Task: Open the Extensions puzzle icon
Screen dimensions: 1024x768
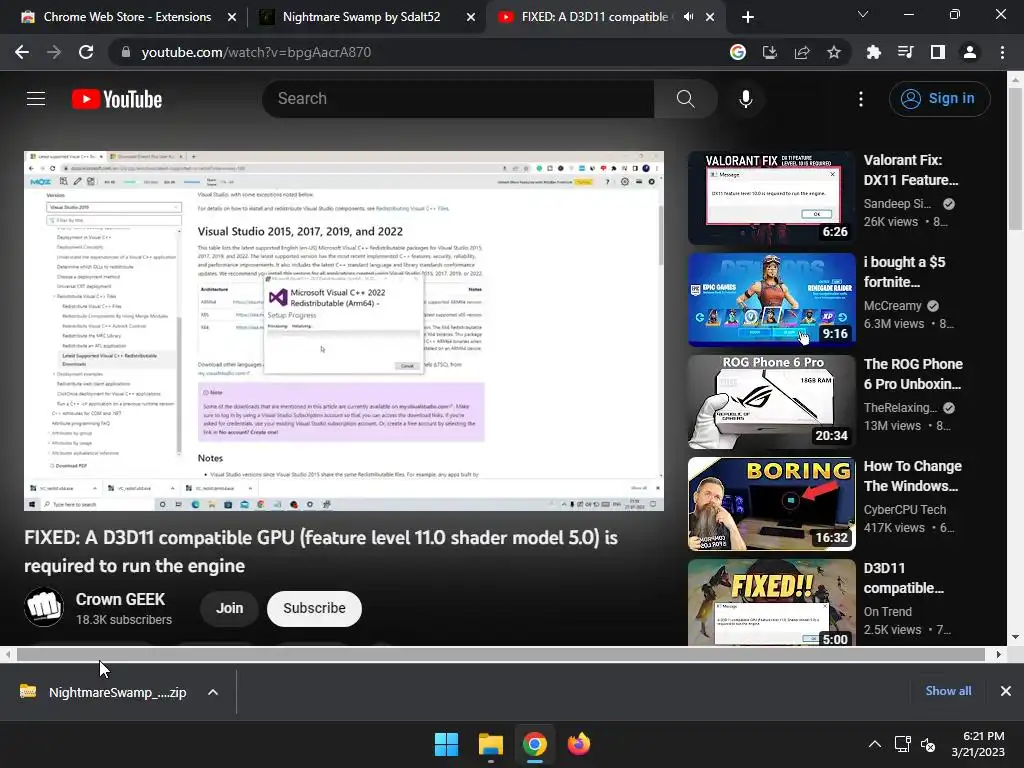Action: point(873,52)
